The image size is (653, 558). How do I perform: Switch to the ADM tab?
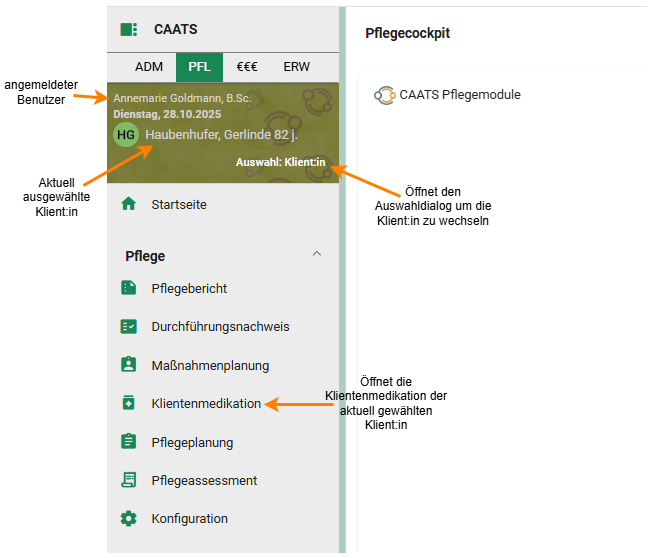pos(149,67)
